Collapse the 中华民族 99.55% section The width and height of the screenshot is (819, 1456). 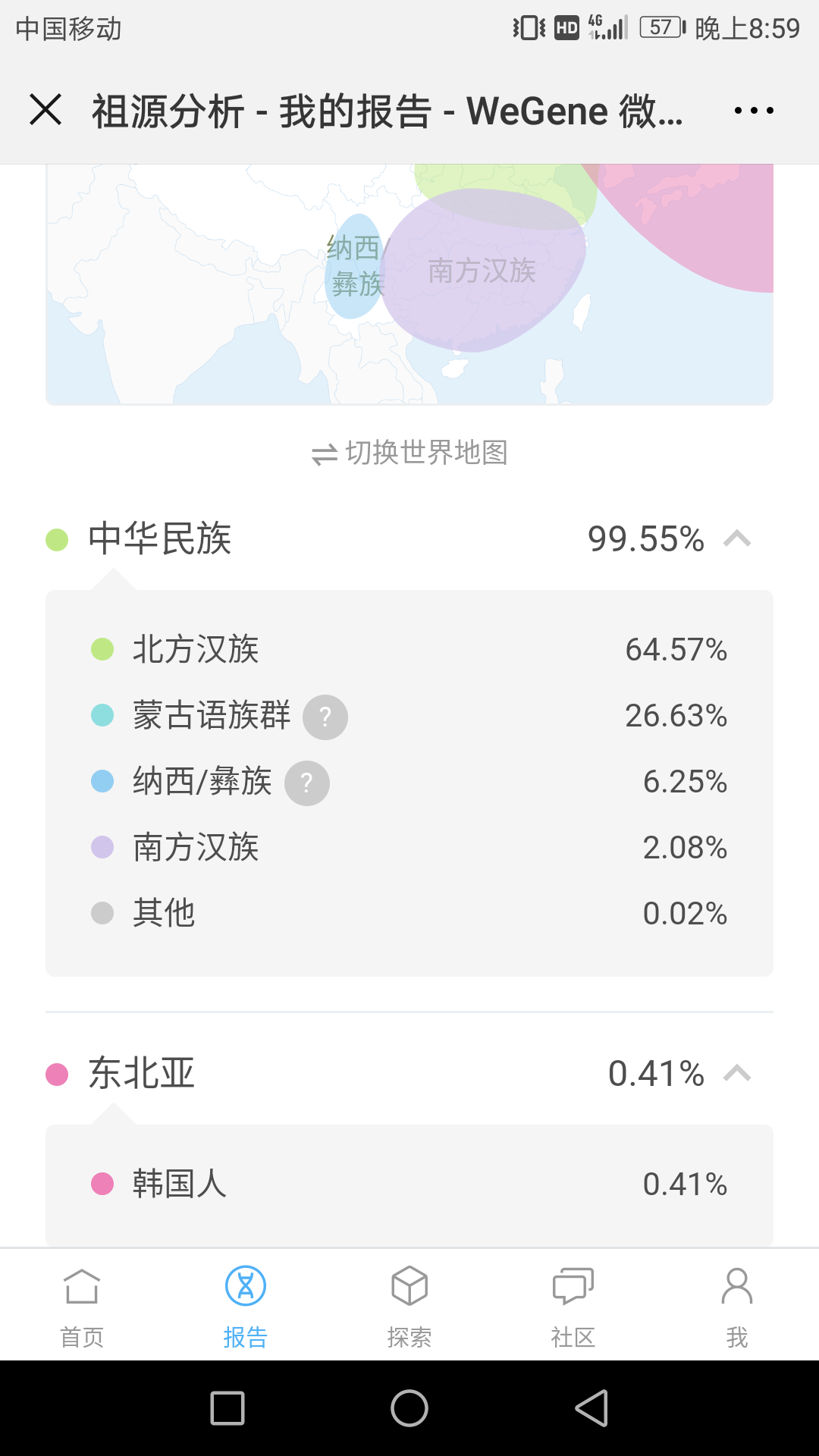click(409, 539)
